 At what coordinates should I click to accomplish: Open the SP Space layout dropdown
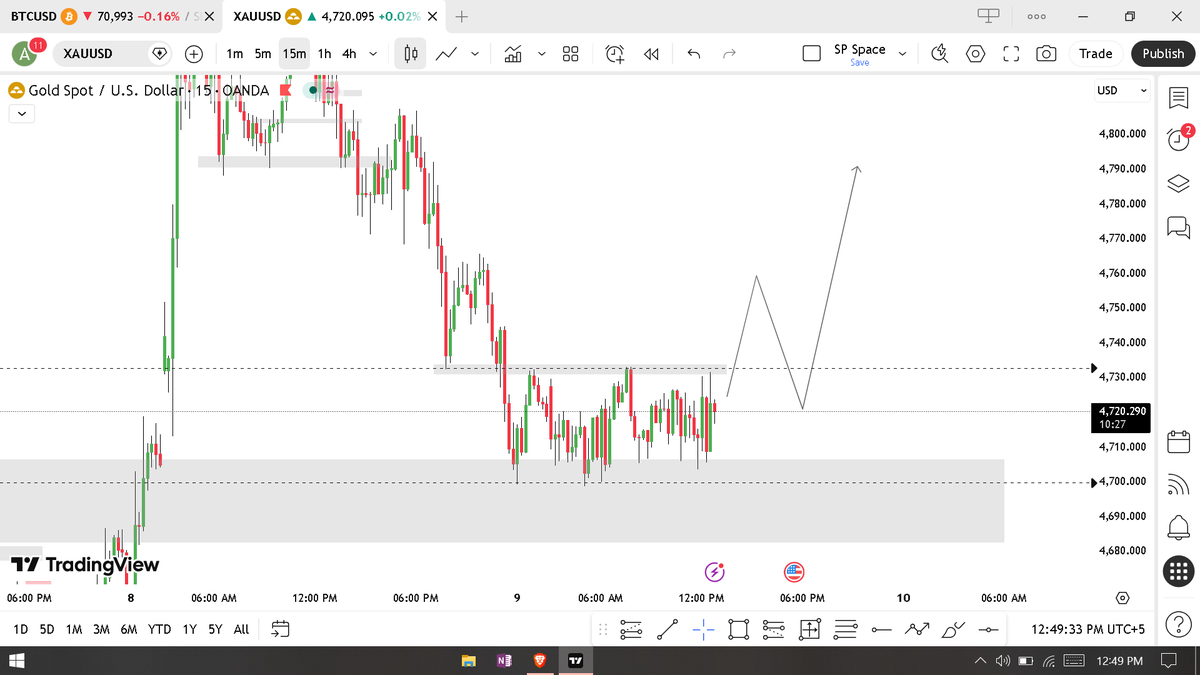click(902, 54)
